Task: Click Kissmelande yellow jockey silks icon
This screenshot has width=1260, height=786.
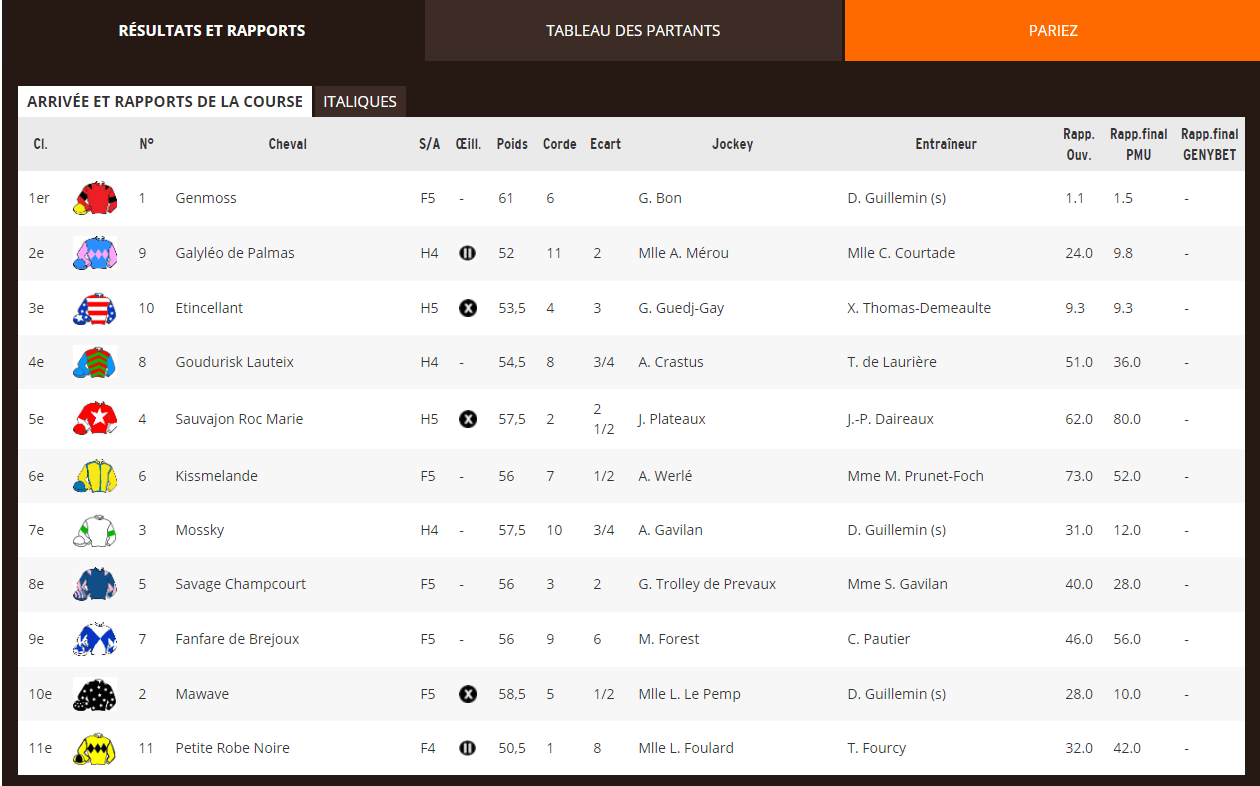Action: (95, 476)
